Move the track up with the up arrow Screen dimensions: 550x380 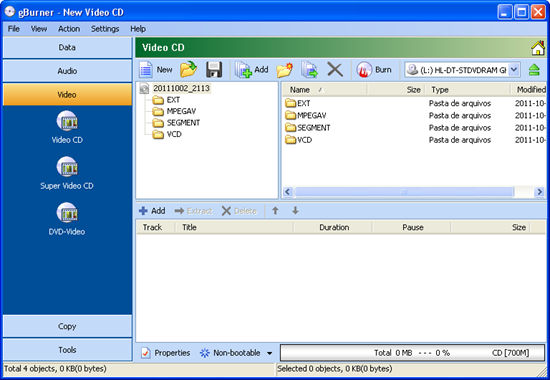(x=275, y=211)
